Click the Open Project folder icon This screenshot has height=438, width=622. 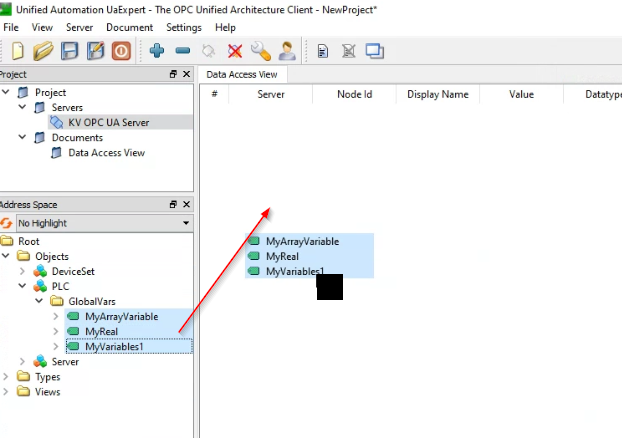pyautogui.click(x=43, y=51)
